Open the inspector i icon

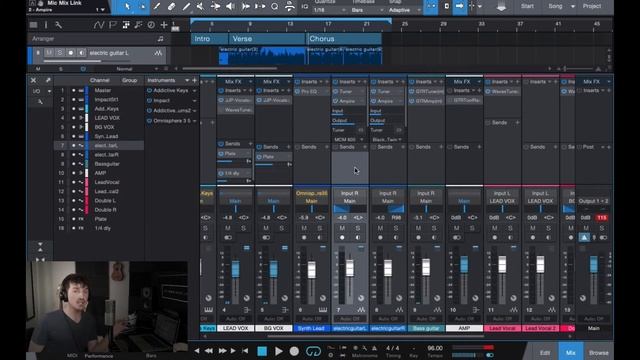(x=46, y=25)
